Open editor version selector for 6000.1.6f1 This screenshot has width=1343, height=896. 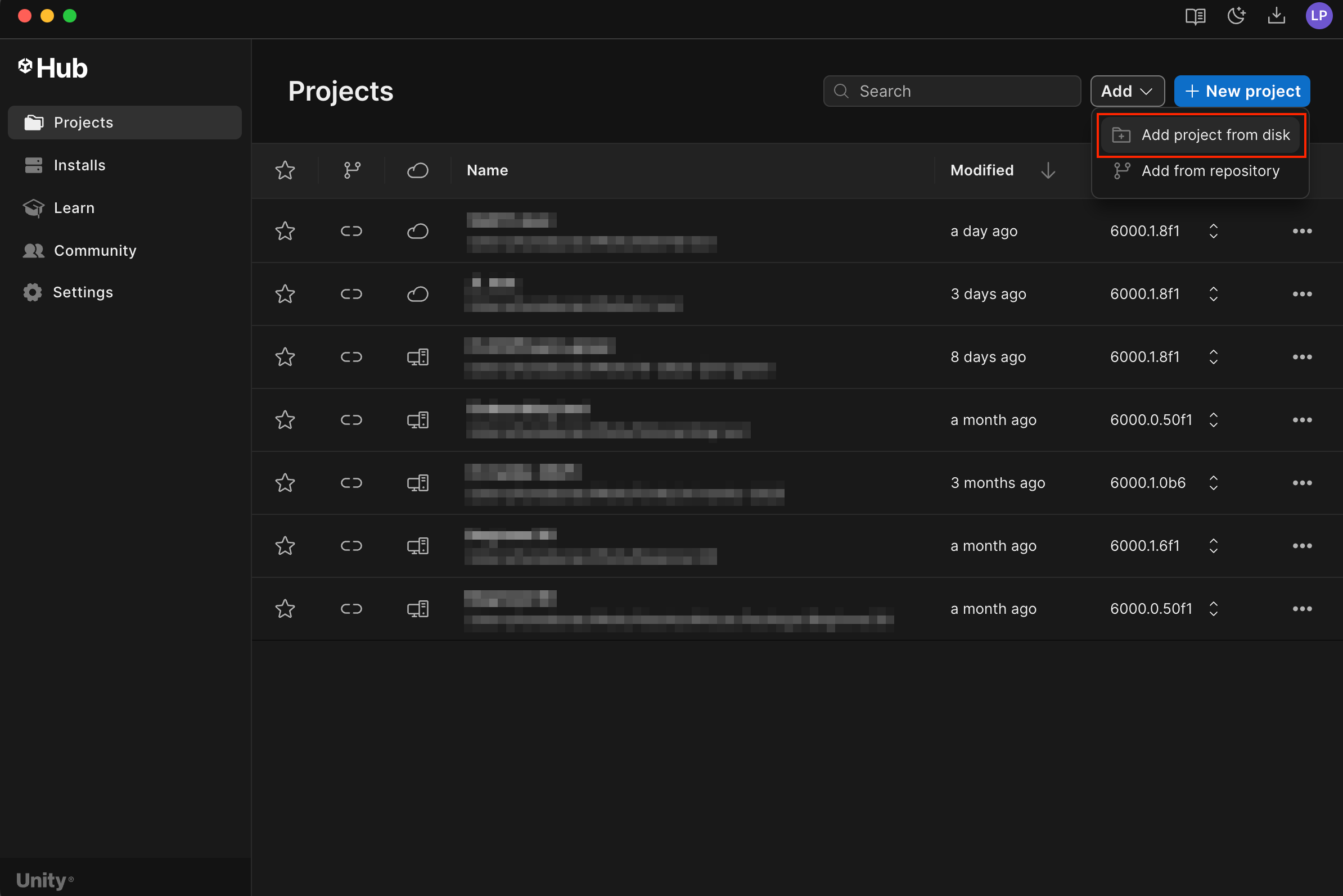[x=1213, y=546]
